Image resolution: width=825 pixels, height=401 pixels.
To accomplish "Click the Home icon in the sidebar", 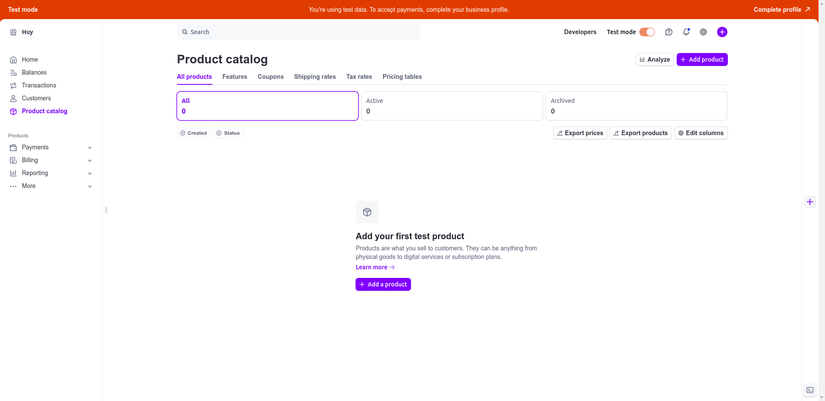I will (14, 60).
